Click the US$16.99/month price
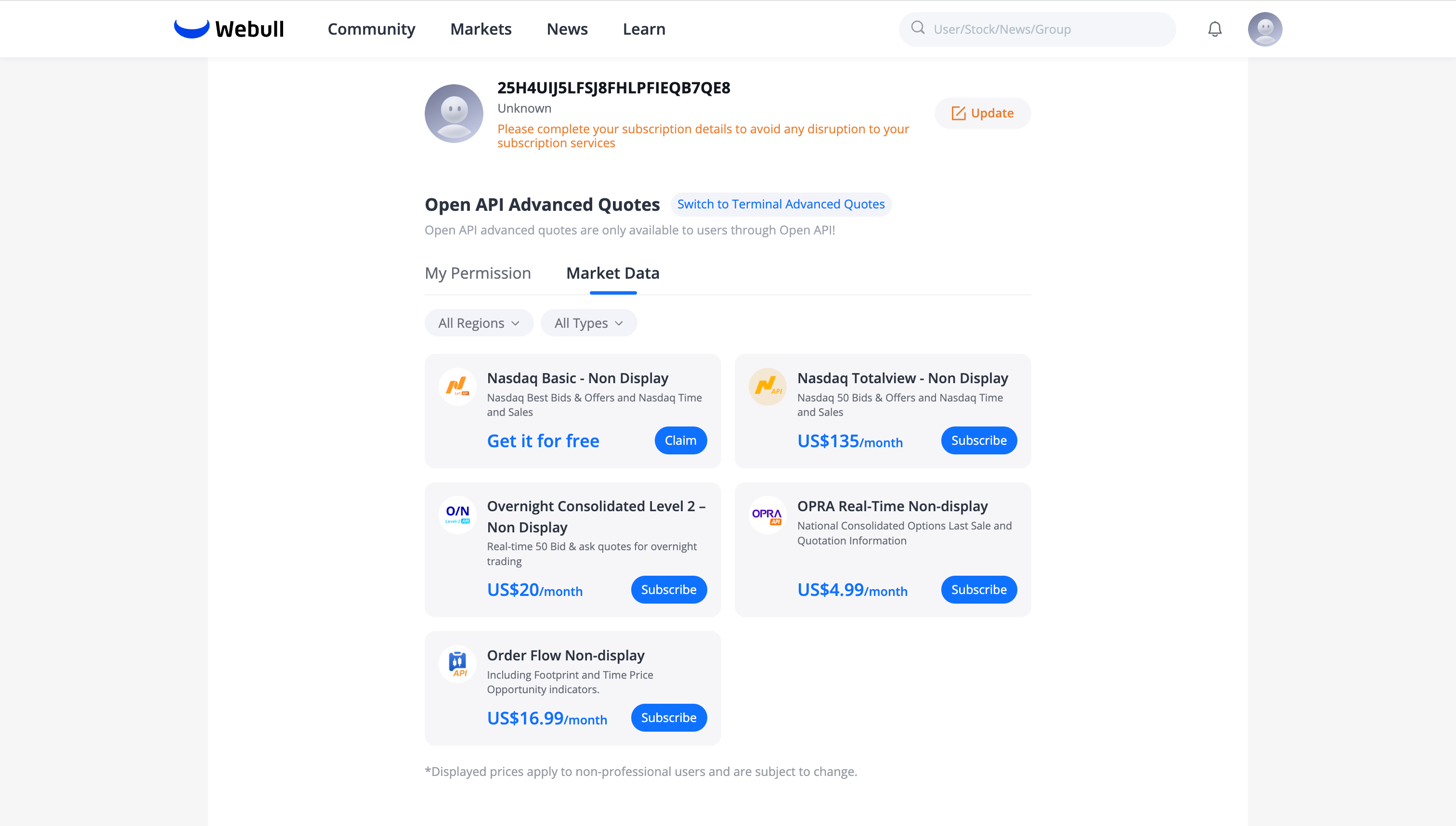The width and height of the screenshot is (1456, 826). (x=547, y=718)
